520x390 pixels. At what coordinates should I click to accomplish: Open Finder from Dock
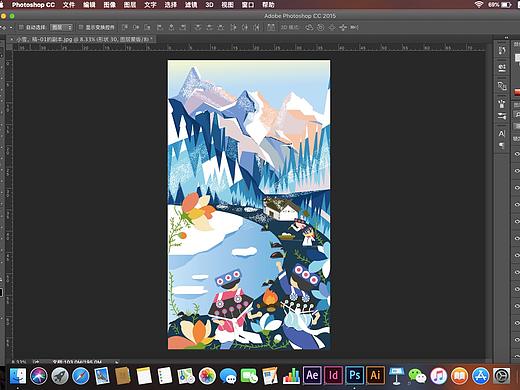(x=18, y=376)
